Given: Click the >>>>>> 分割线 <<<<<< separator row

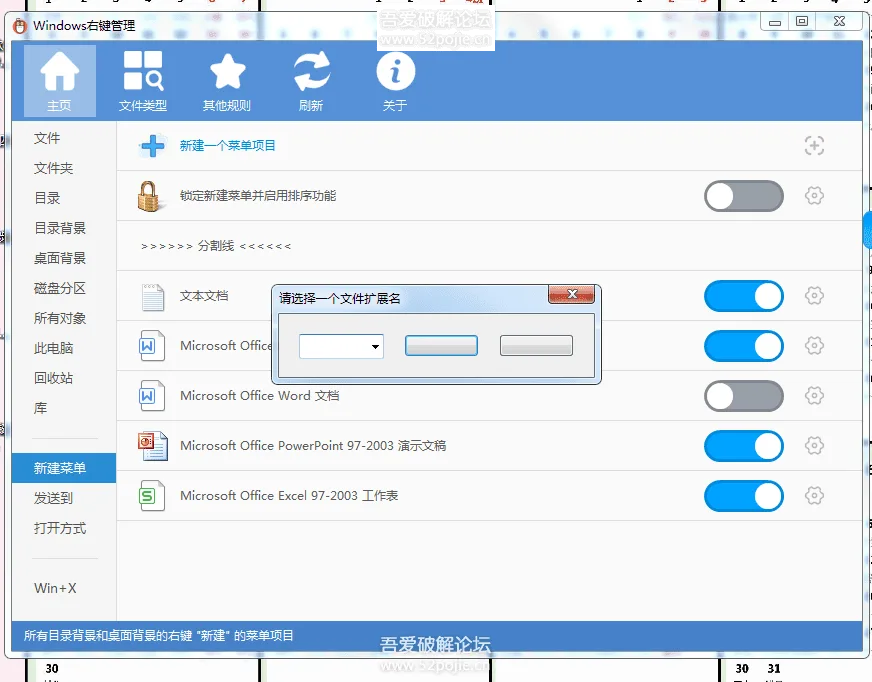Looking at the screenshot, I should (489, 246).
